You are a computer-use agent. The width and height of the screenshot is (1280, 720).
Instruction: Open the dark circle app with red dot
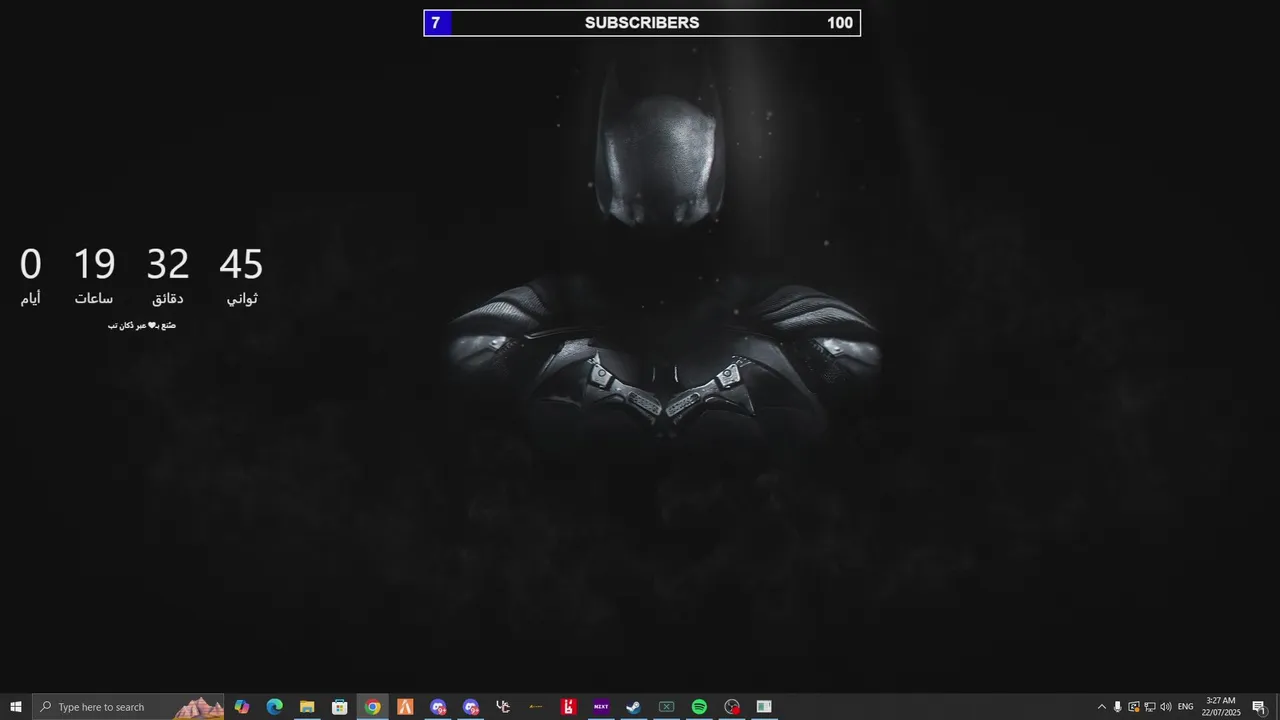[732, 707]
